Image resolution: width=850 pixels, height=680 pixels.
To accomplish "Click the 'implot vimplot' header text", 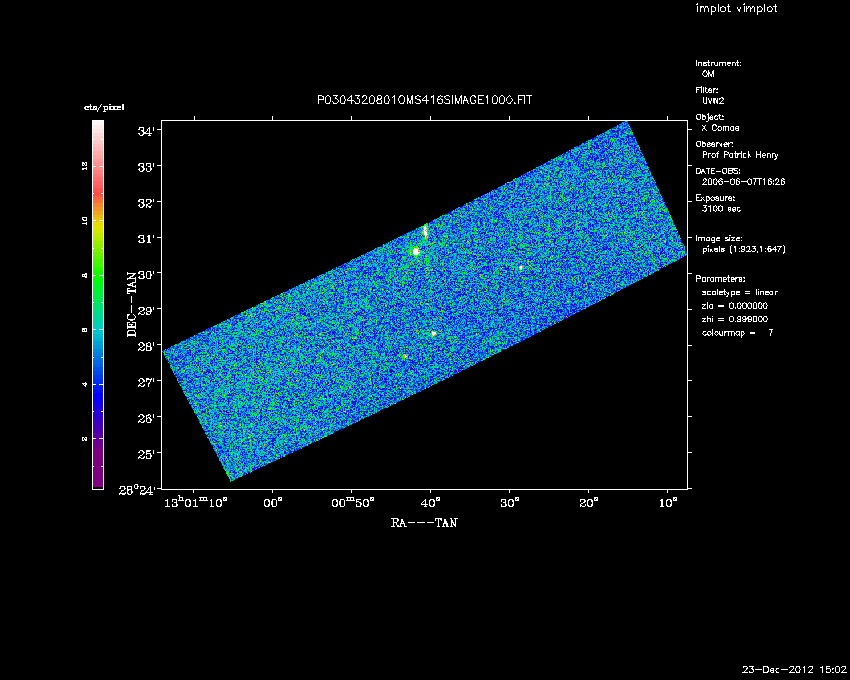I will coord(736,8).
